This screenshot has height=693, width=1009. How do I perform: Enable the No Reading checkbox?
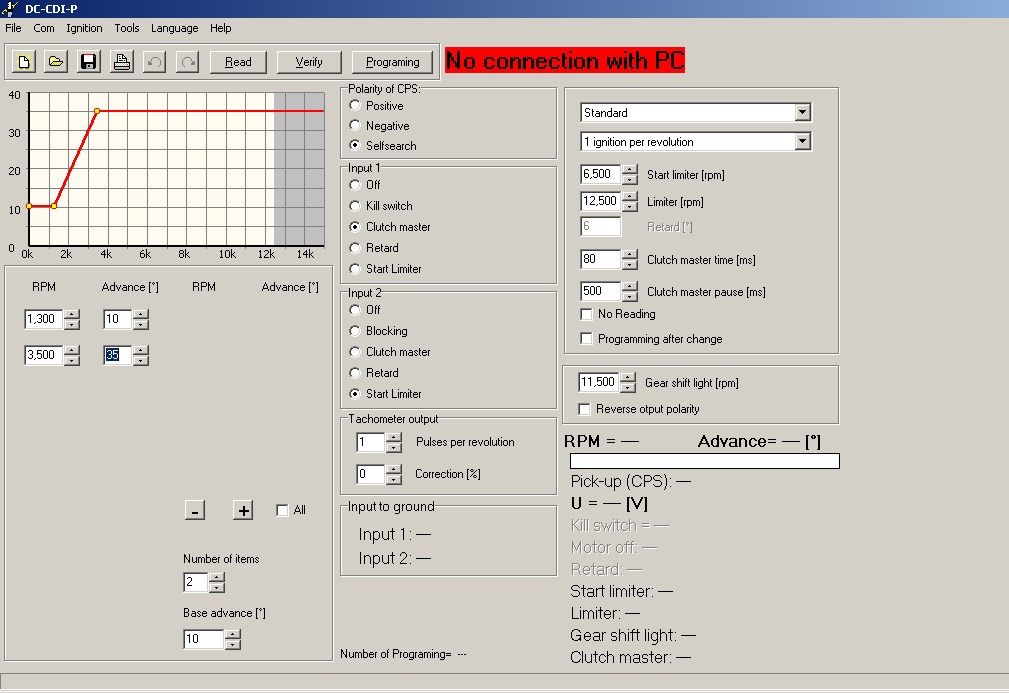(x=586, y=314)
